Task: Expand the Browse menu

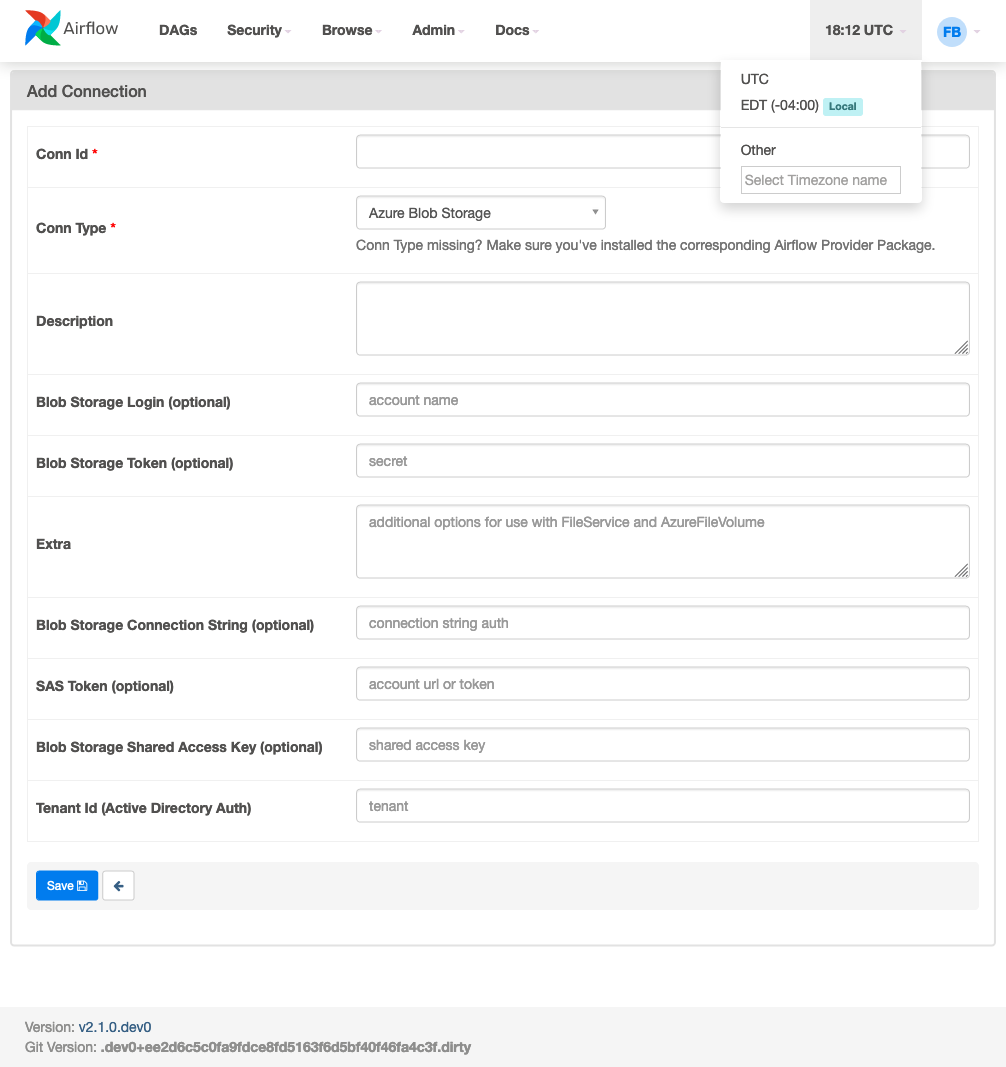Action: pyautogui.click(x=351, y=30)
